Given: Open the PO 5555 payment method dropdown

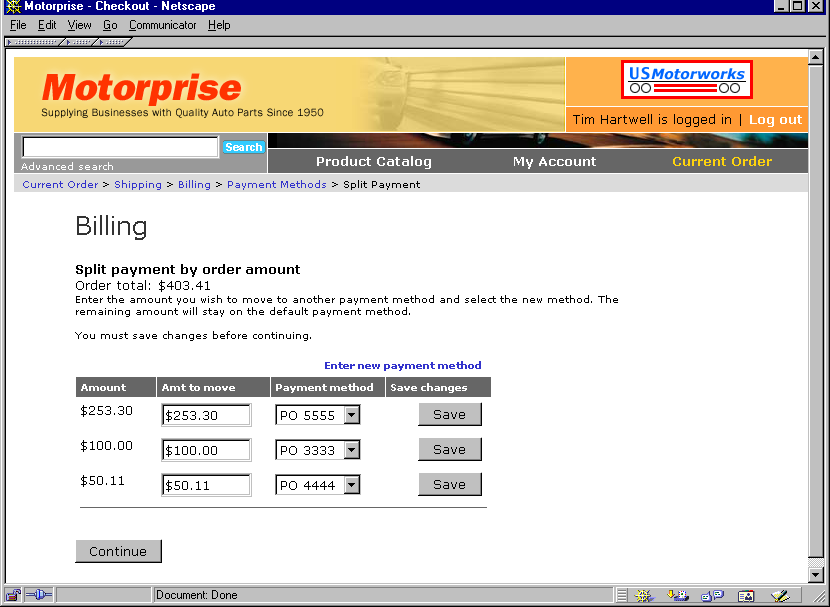Looking at the screenshot, I should (x=318, y=415).
